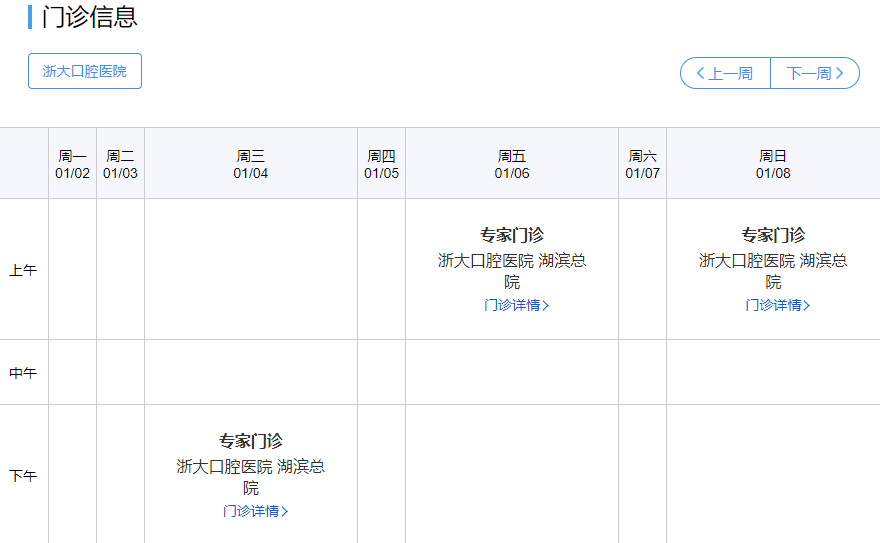The image size is (880, 543).
Task: Select the 周日 01/08 column header
Action: 773,164
